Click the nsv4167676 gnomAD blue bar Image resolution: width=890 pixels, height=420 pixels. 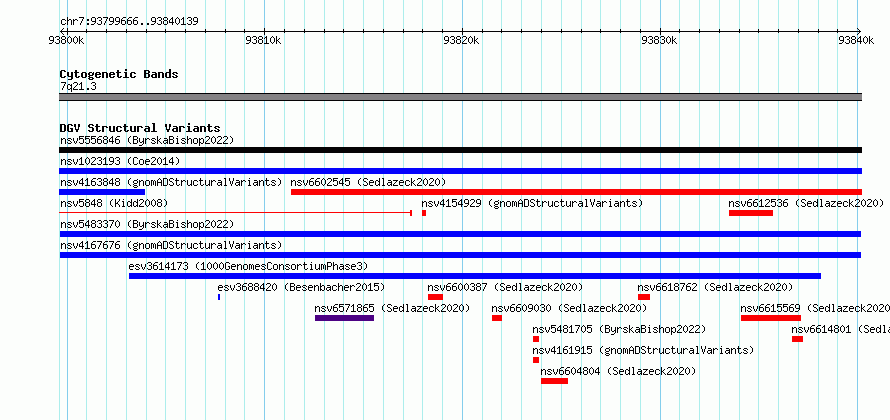pyautogui.click(x=460, y=255)
